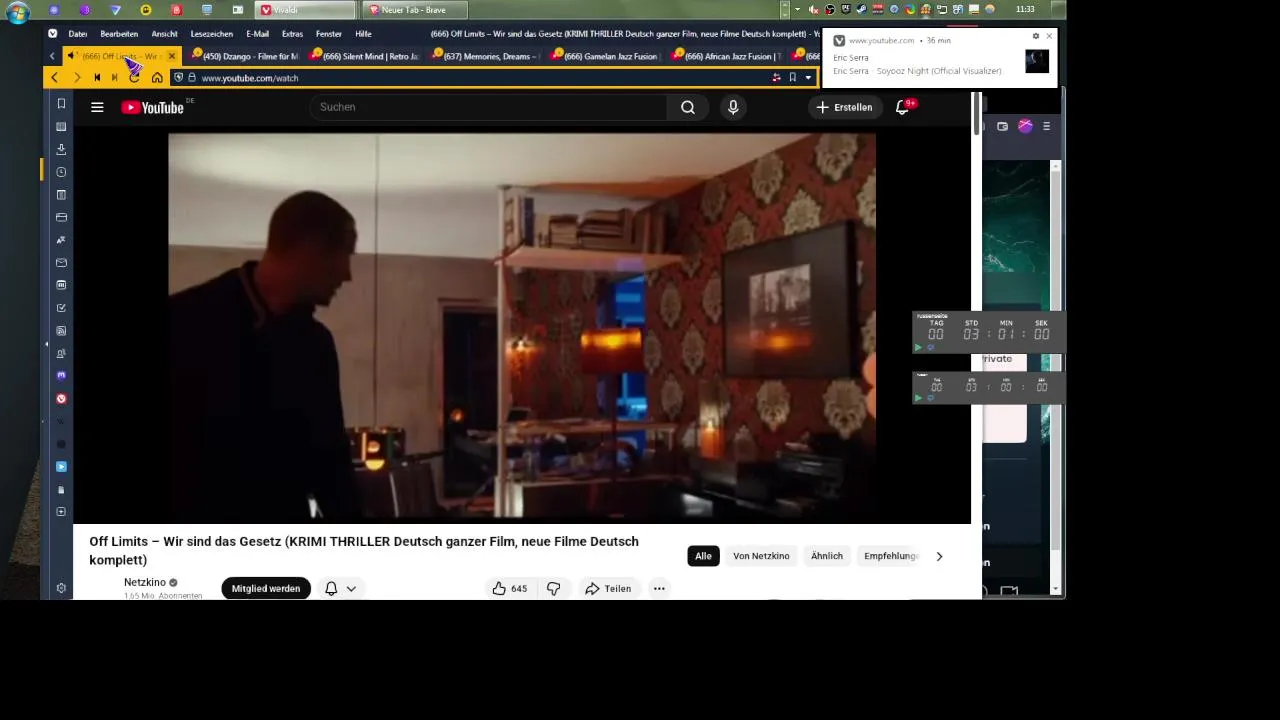The height and width of the screenshot is (720, 1280).
Task: Open the Mail panel in sidebar
Action: 61,263
